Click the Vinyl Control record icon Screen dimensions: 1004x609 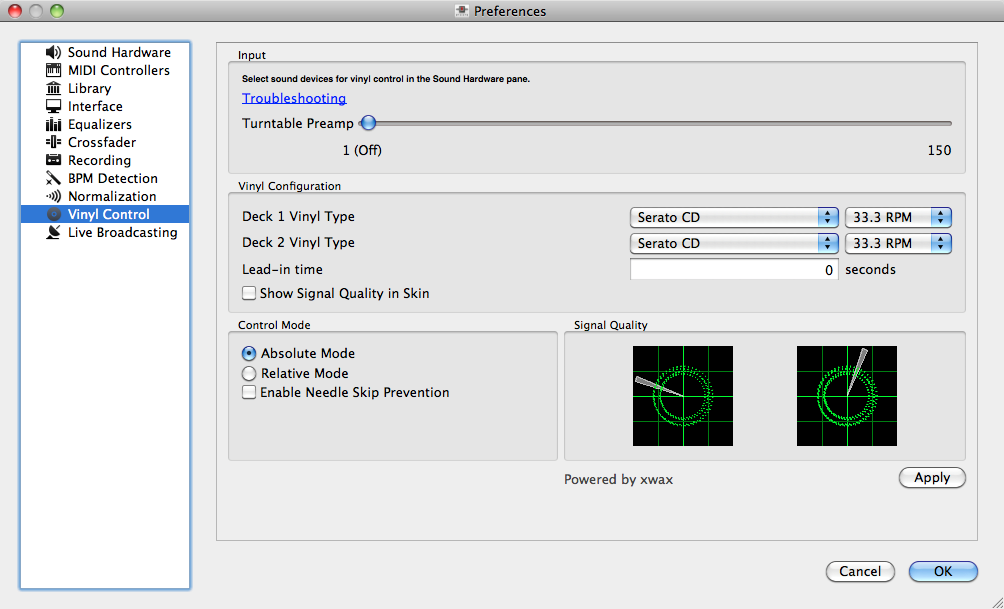(x=54, y=215)
